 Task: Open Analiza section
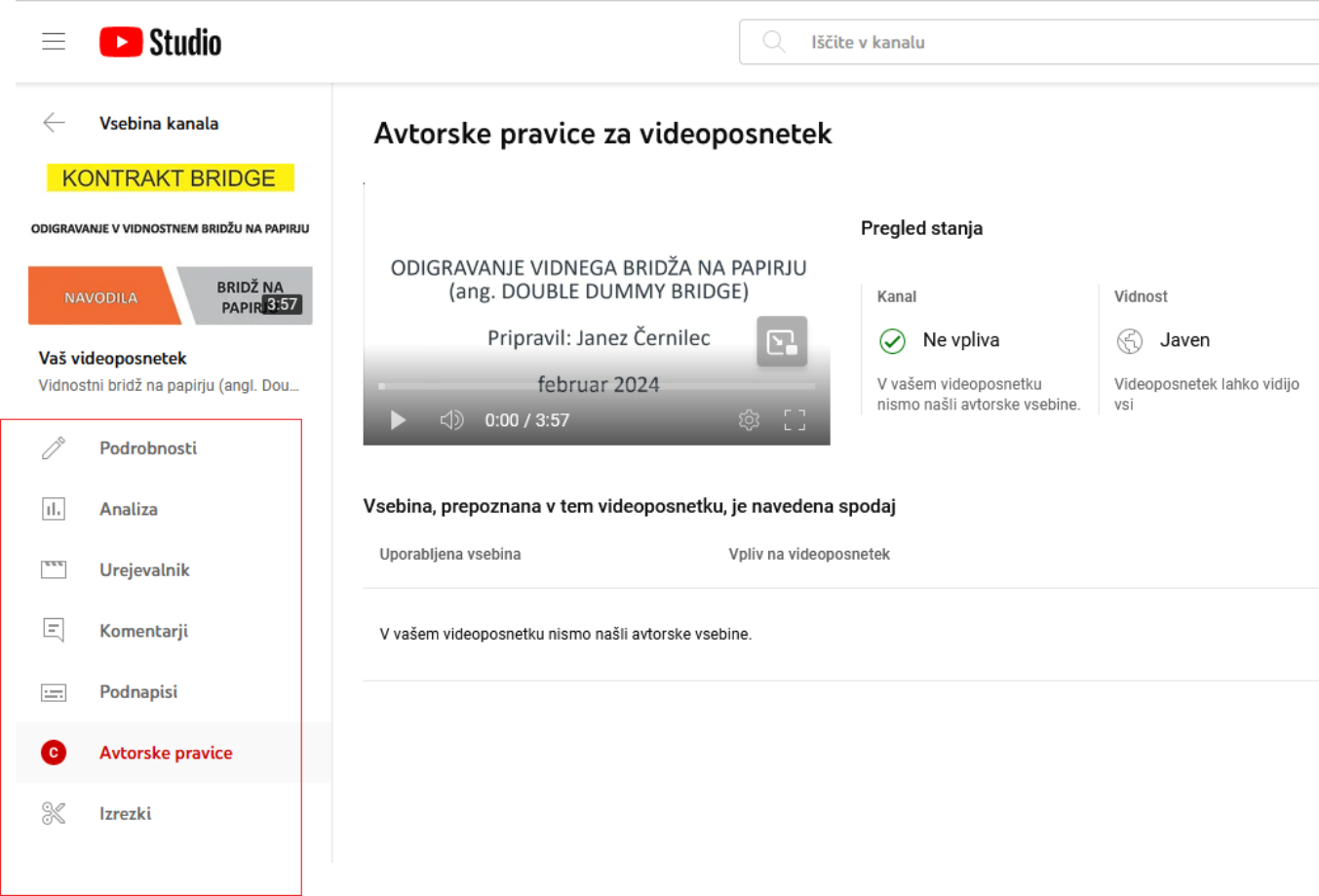point(129,509)
